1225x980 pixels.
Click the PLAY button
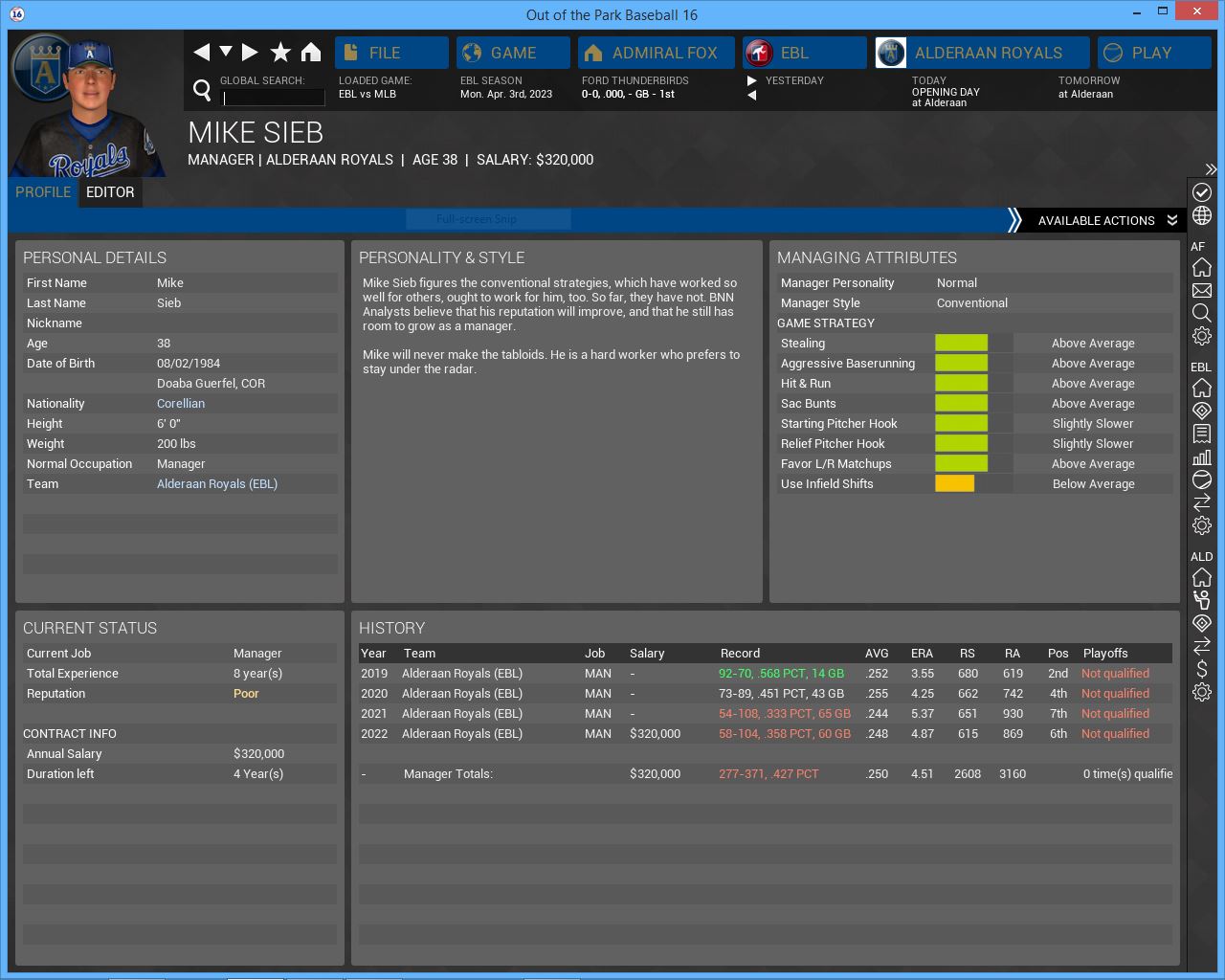pos(1153,53)
